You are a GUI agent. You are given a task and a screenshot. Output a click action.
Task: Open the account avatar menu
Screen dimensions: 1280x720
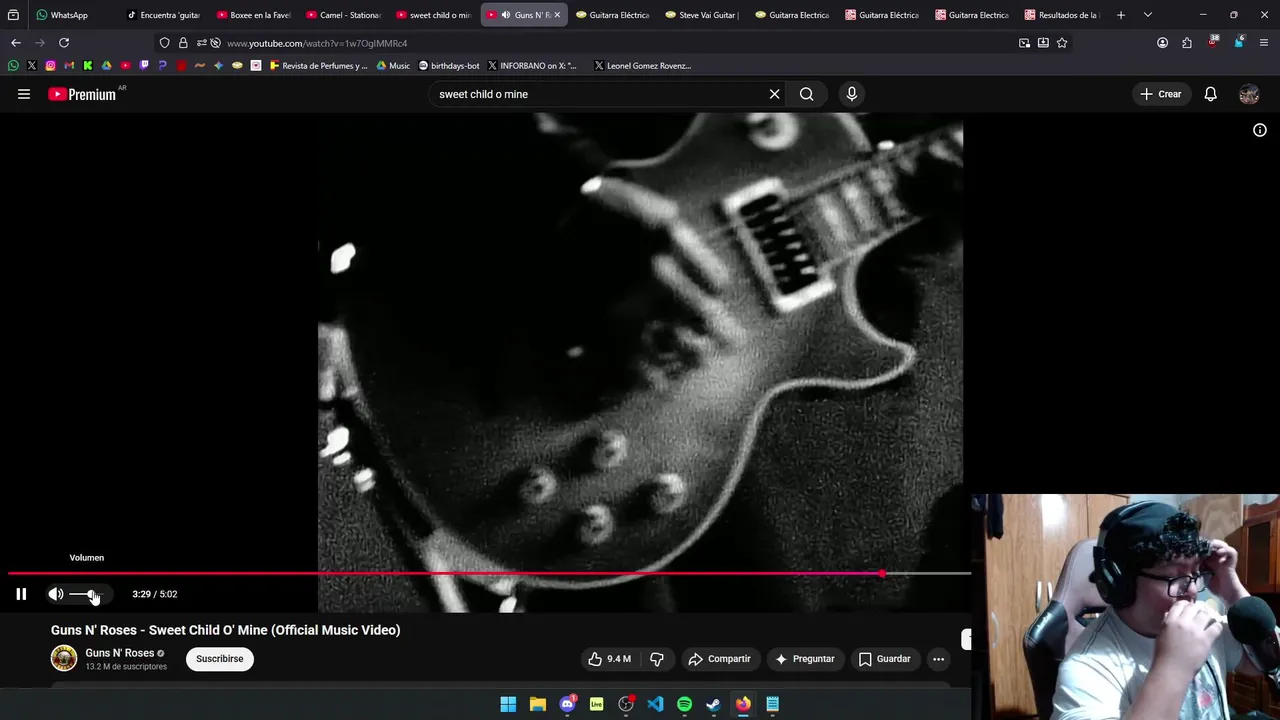tap(1249, 94)
